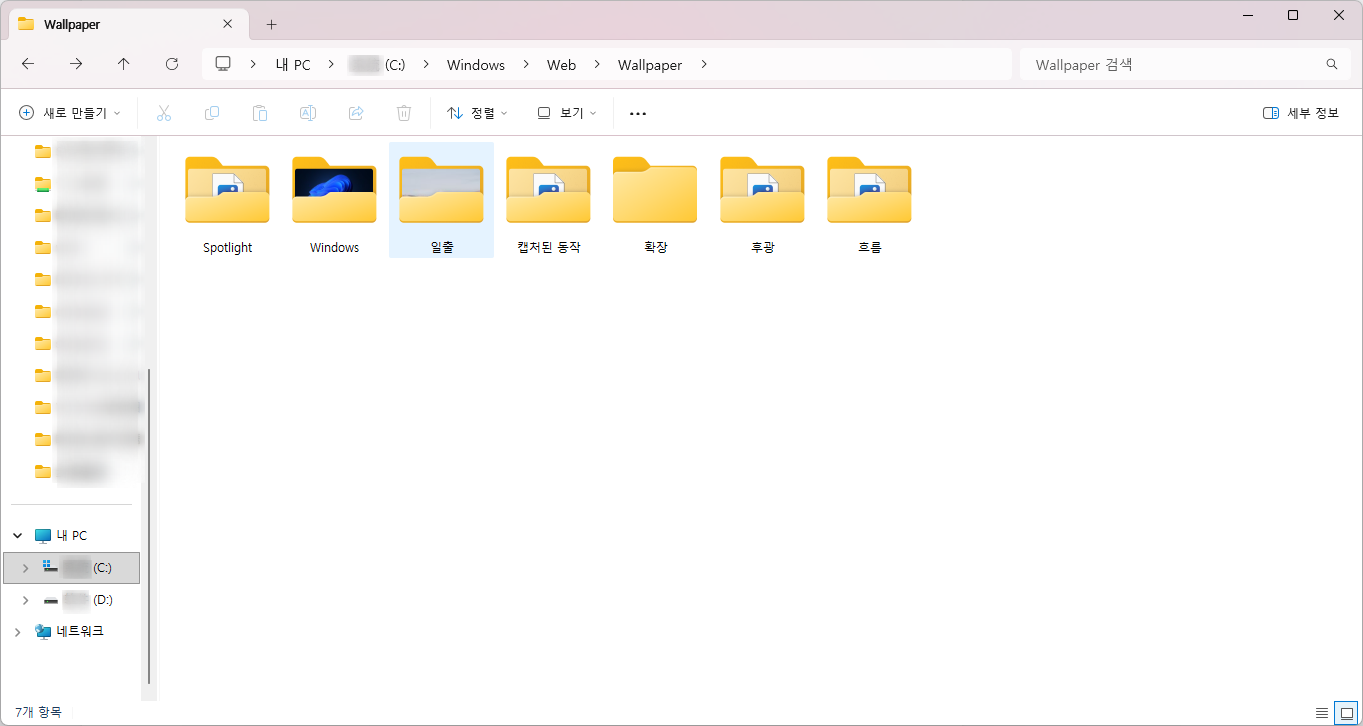Image resolution: width=1363 pixels, height=726 pixels.
Task: Open the 정렬 sort dropdown
Action: (477, 113)
